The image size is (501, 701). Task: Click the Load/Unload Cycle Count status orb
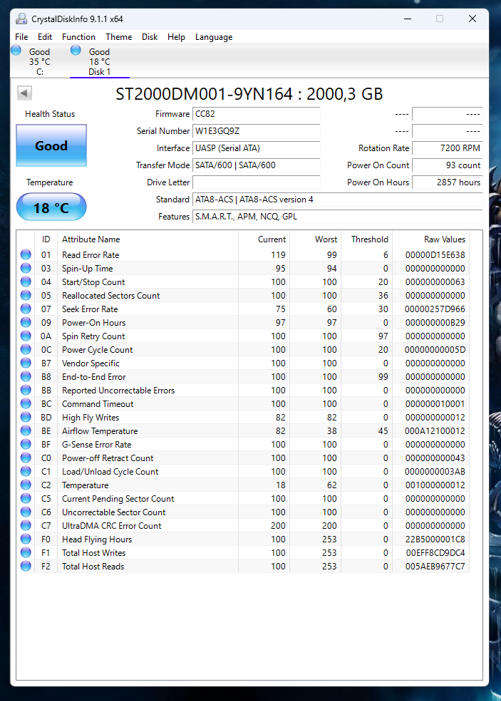click(x=26, y=471)
